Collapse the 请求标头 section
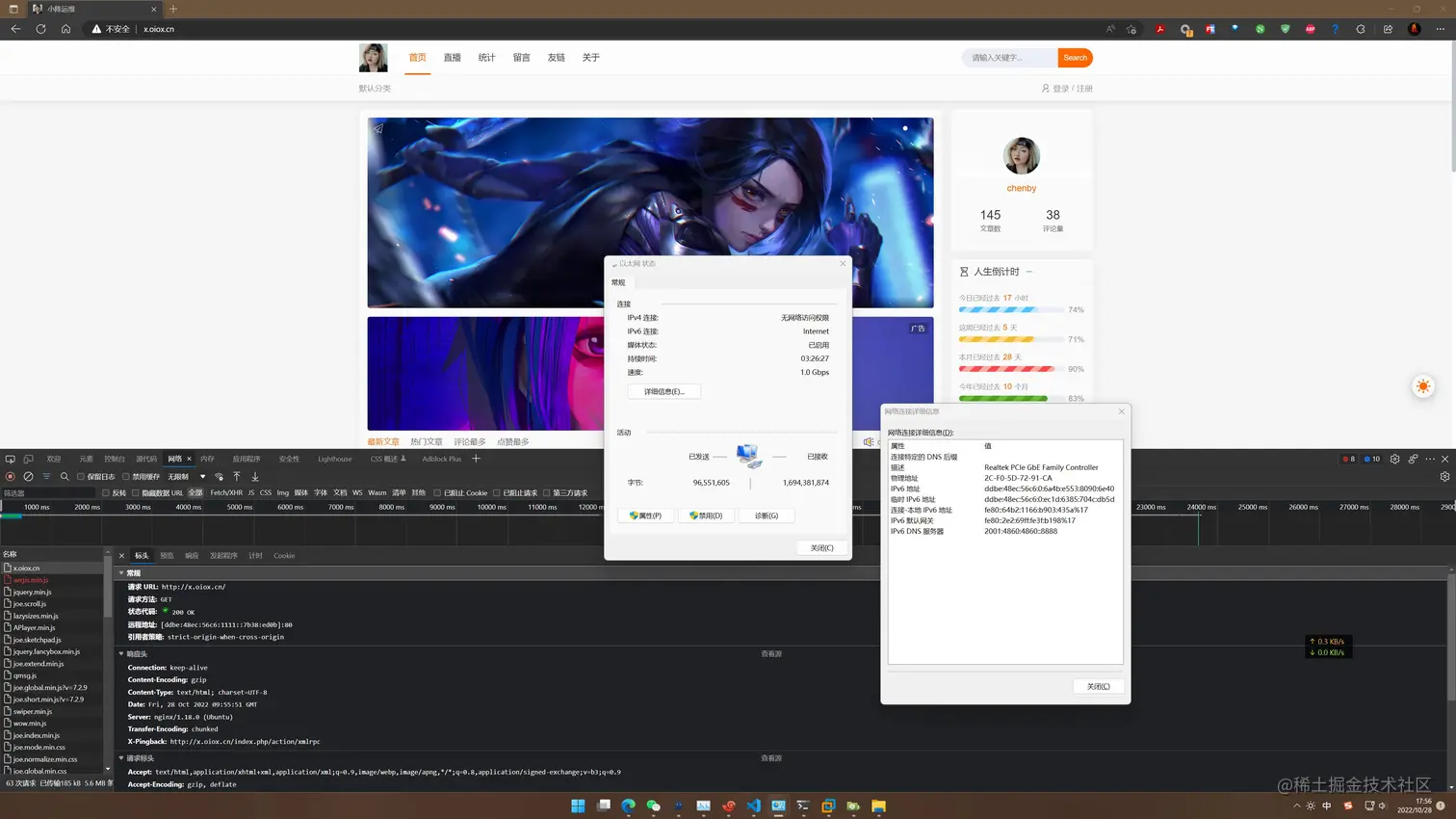 tap(121, 758)
